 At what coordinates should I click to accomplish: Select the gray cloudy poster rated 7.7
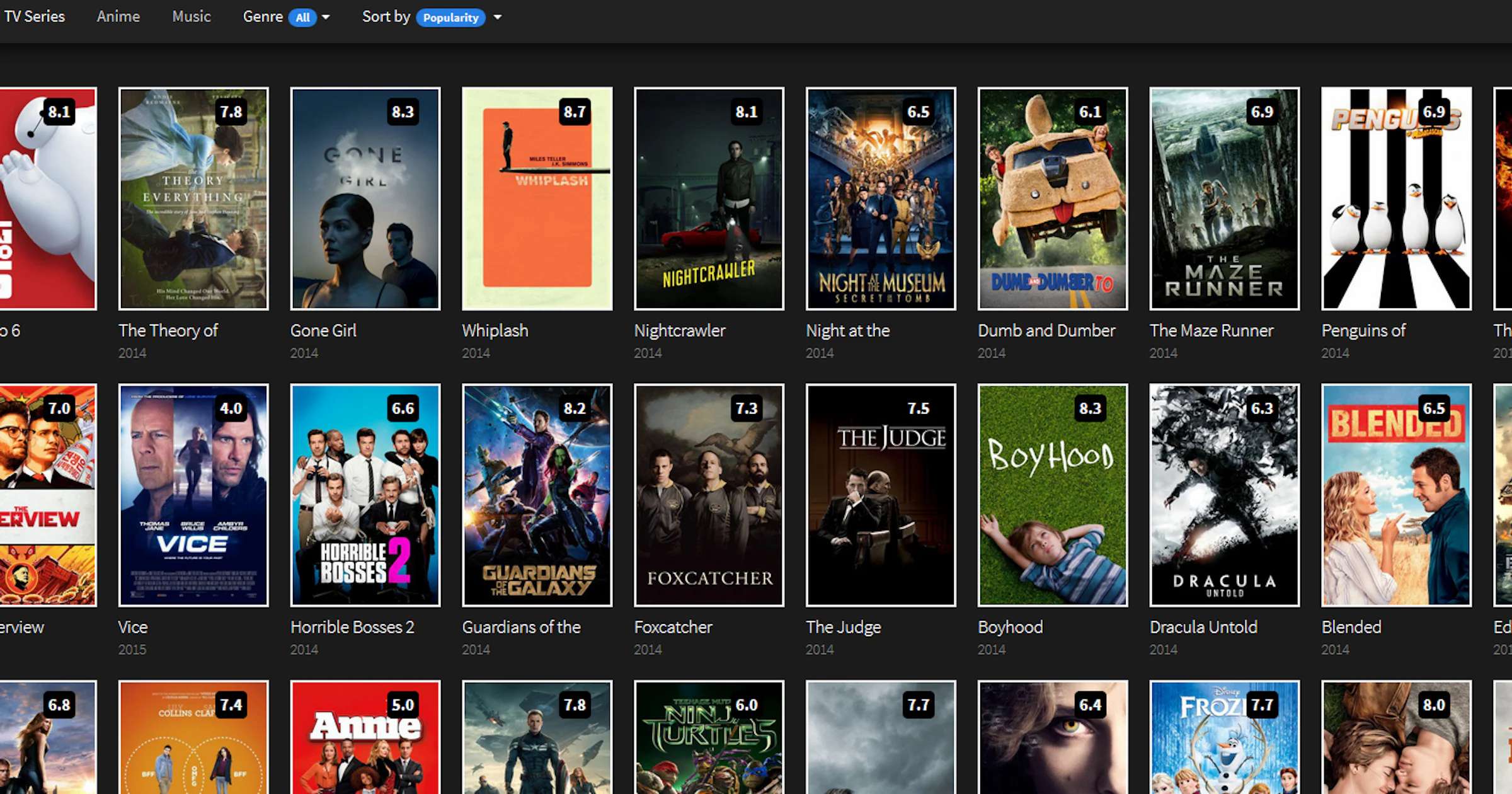pos(881,737)
